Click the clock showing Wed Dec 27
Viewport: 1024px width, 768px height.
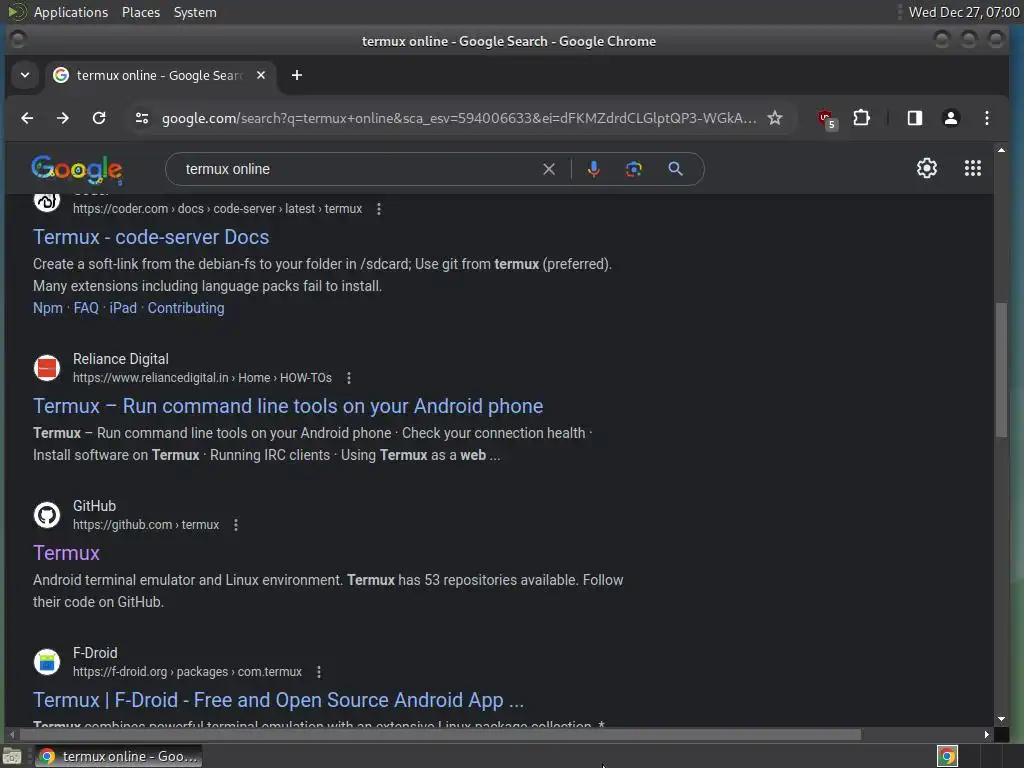click(963, 12)
